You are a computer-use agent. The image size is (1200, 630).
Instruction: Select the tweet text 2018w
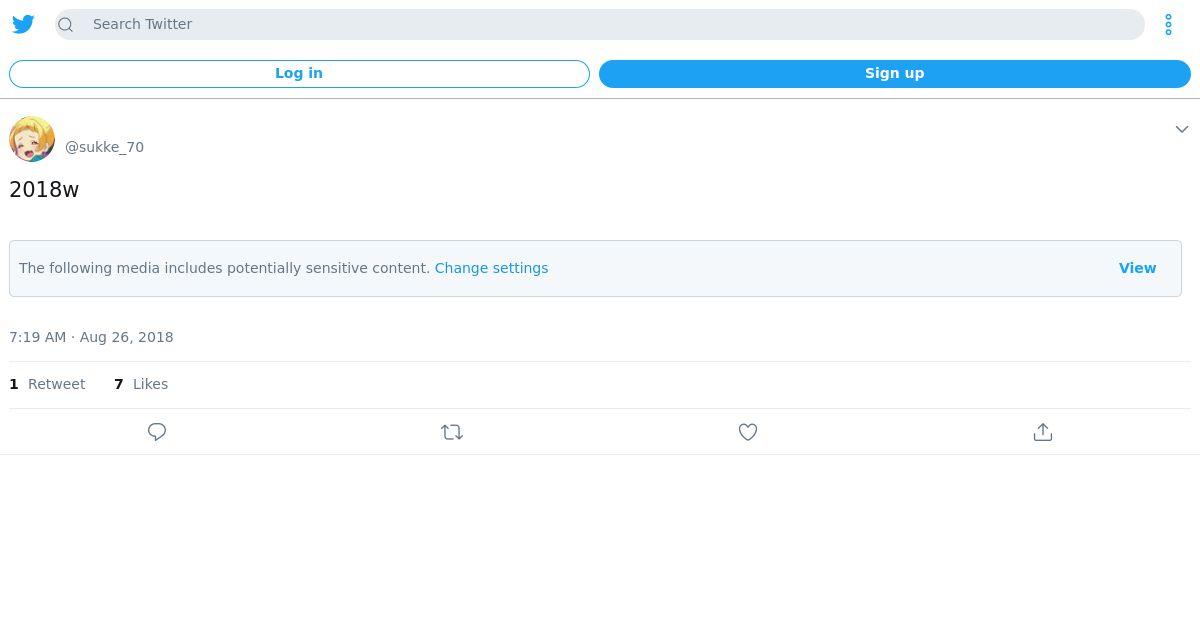coord(44,190)
